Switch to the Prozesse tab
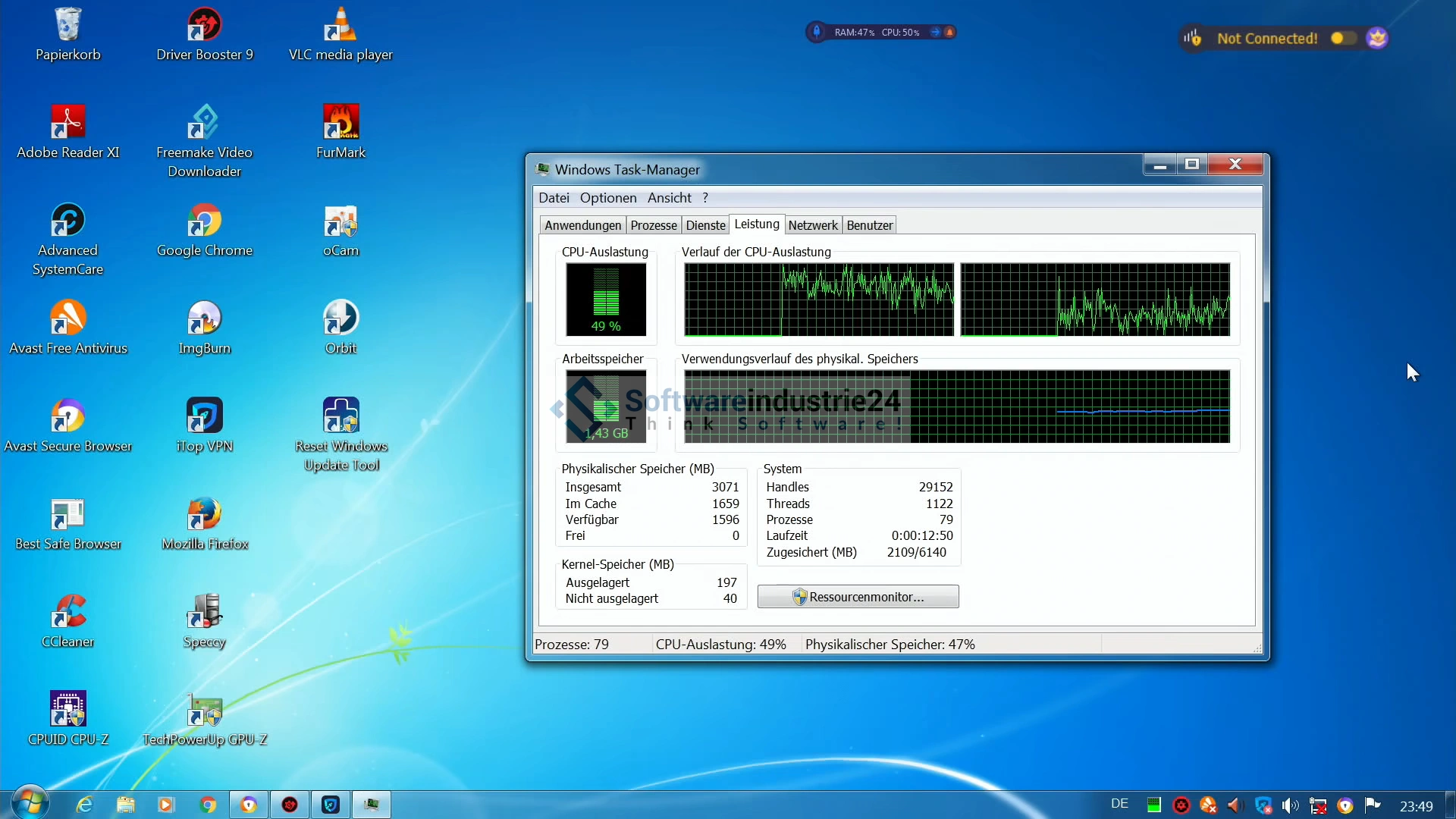This screenshot has height=819, width=1456. tap(653, 225)
